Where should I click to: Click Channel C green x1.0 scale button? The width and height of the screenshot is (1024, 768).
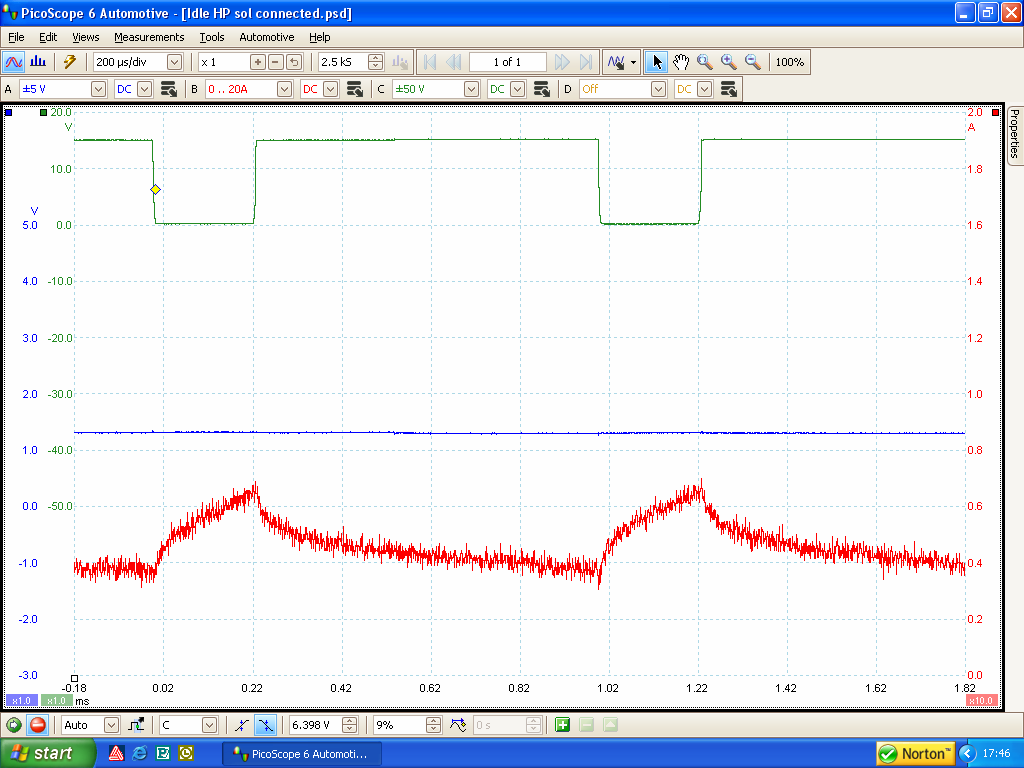57,701
